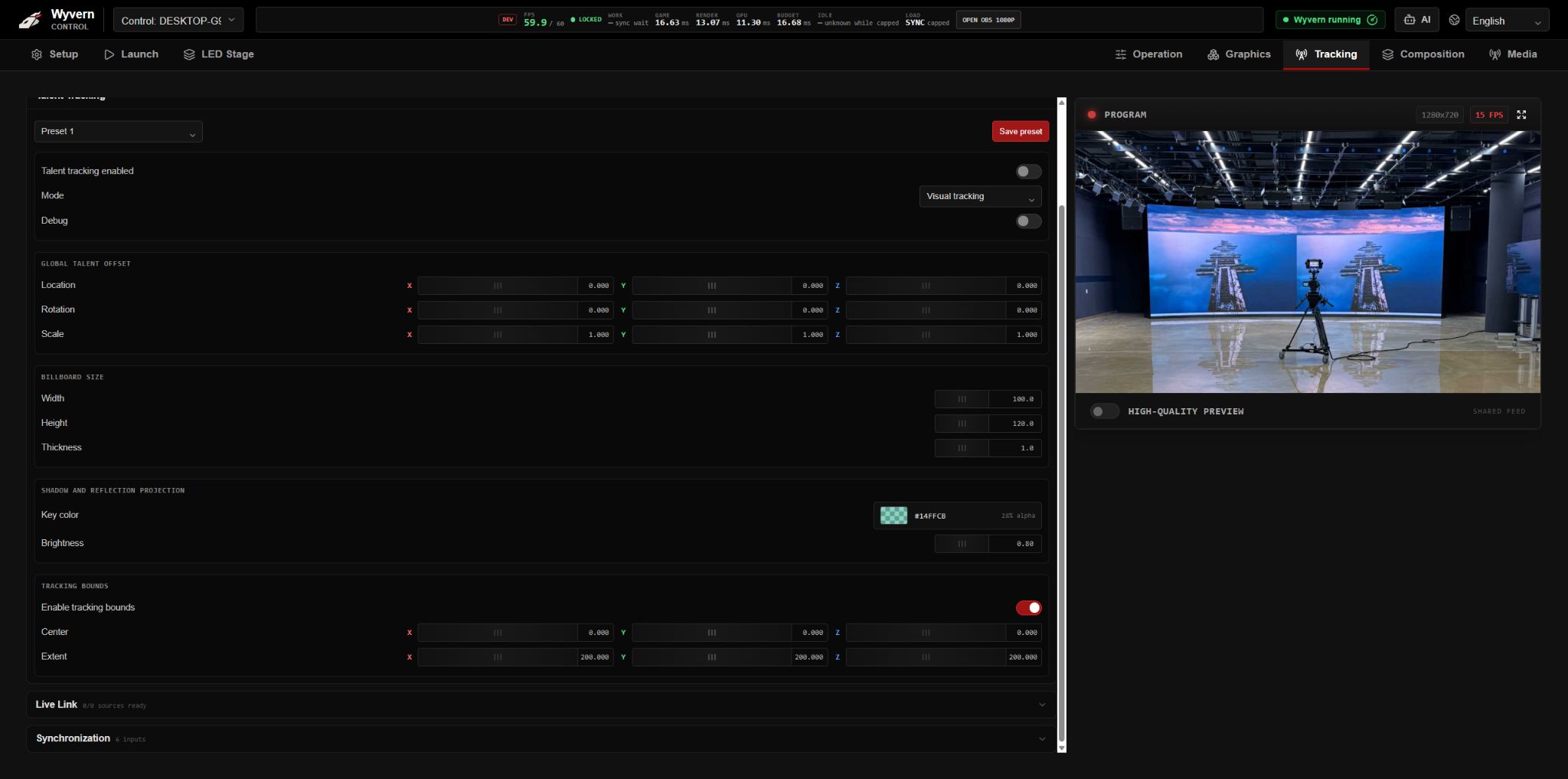
Task: Disable the Enable tracking bounds toggle
Action: [x=1028, y=608]
